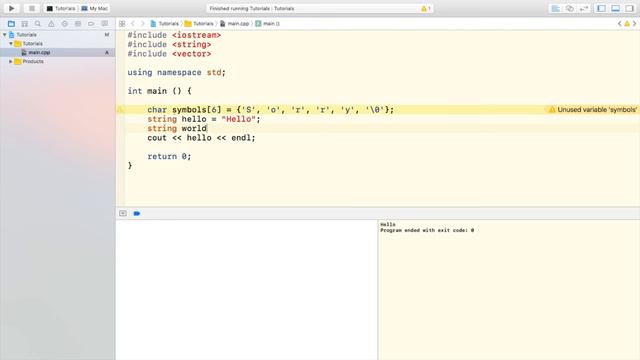Choose the My Mac run destination
640x360 pixels.
(x=95, y=8)
